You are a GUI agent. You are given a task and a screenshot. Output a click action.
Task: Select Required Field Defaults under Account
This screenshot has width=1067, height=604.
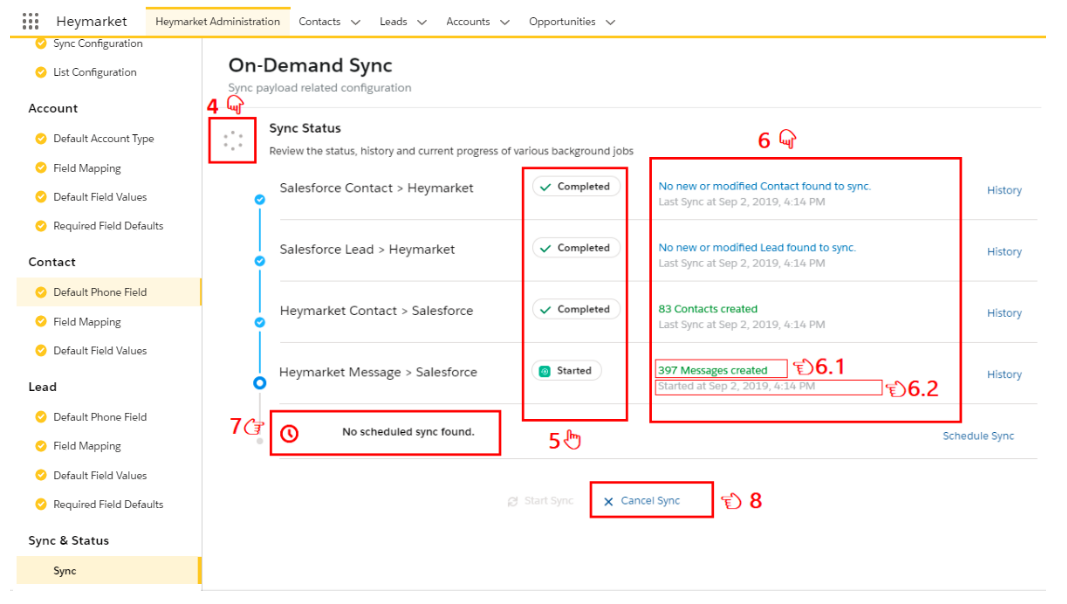[108, 226]
